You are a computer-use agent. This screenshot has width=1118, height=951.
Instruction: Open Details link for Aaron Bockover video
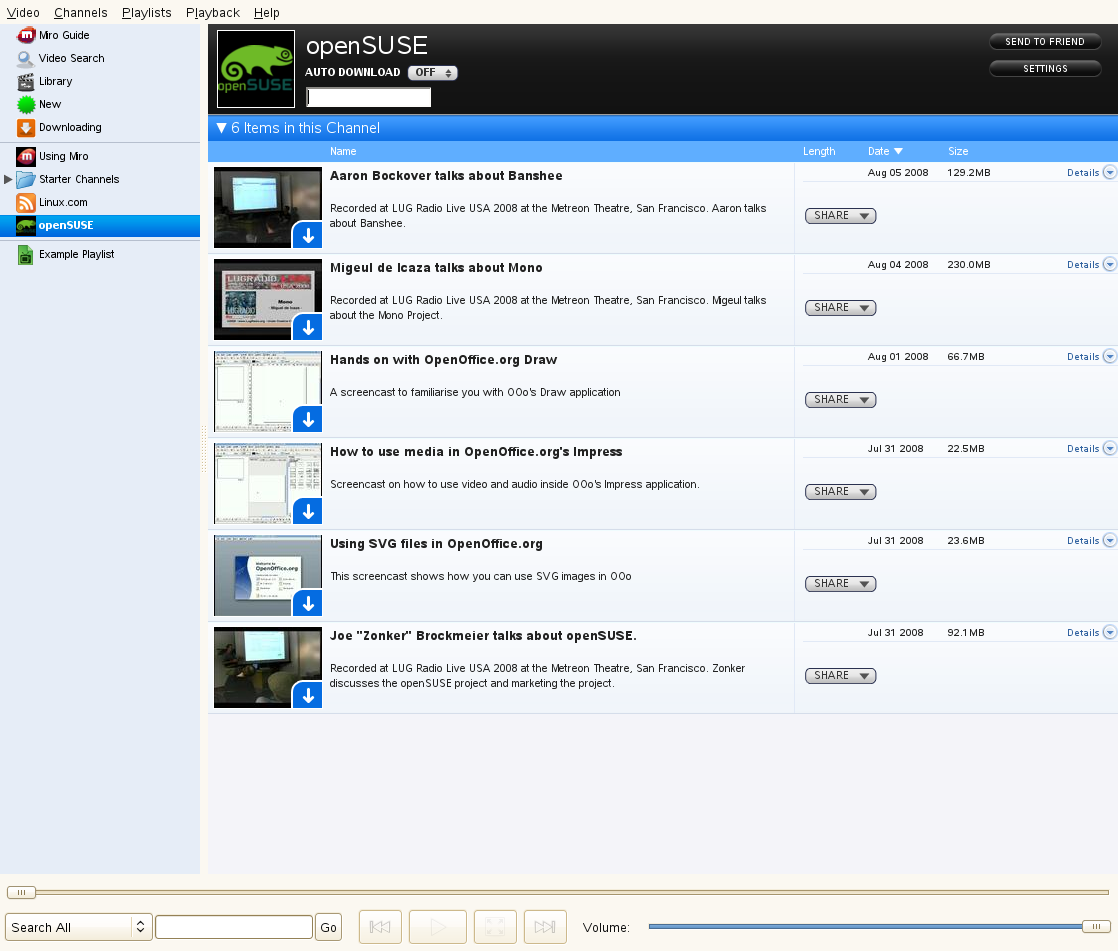[1083, 173]
